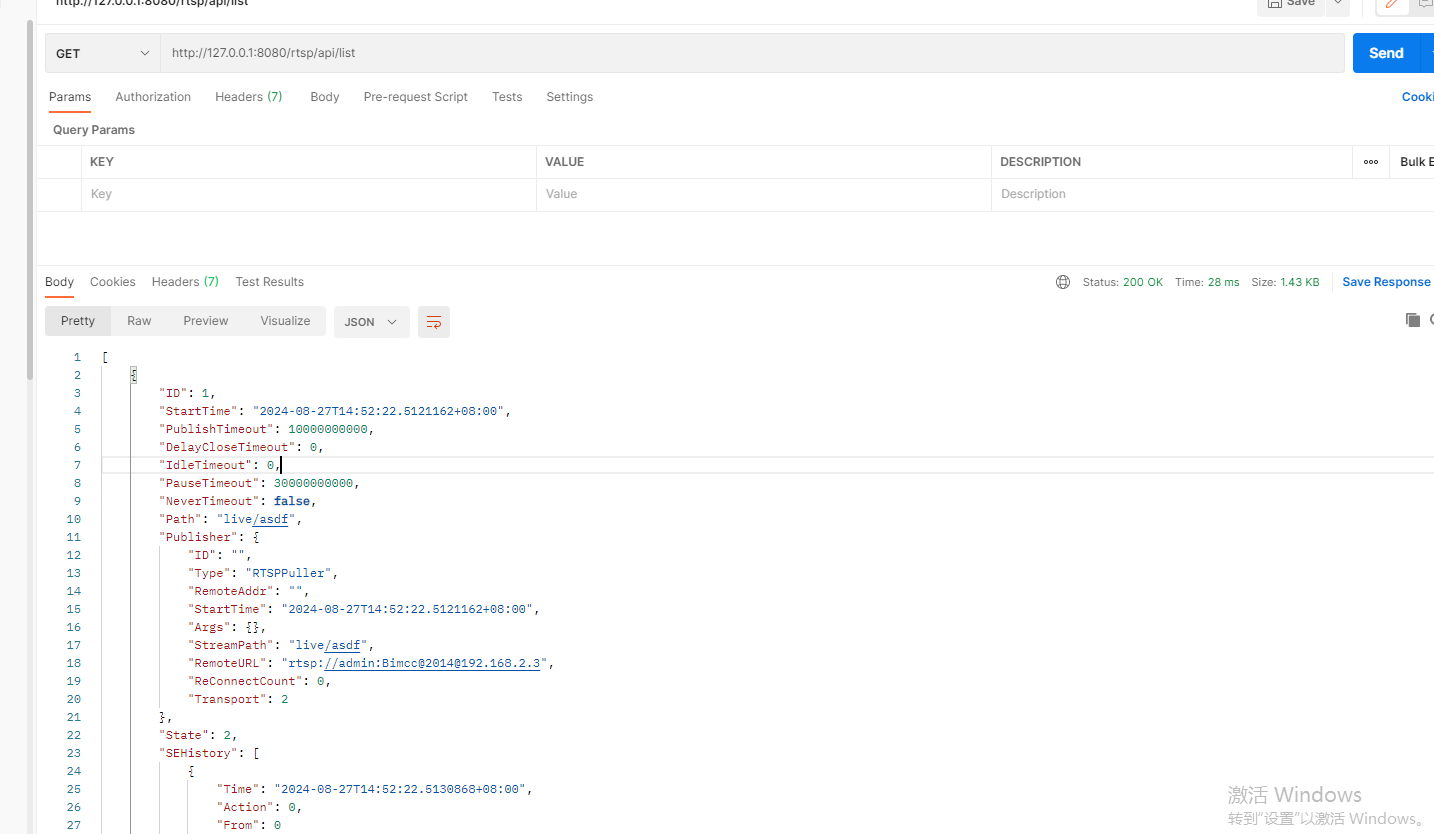Click the Time 28 ms indicator
This screenshot has height=834, width=1434.
point(1207,282)
